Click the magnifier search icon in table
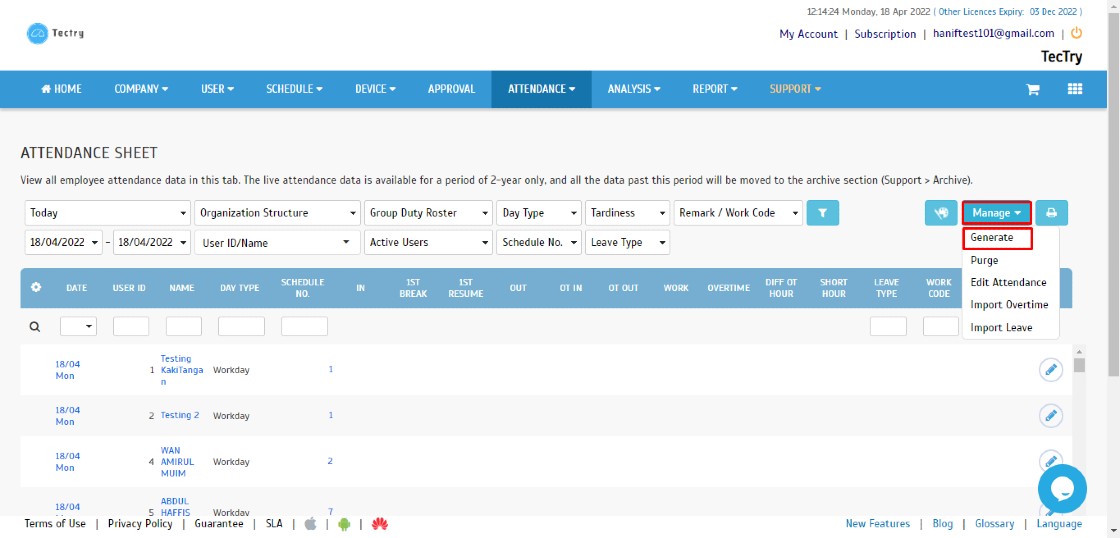 coord(34,327)
